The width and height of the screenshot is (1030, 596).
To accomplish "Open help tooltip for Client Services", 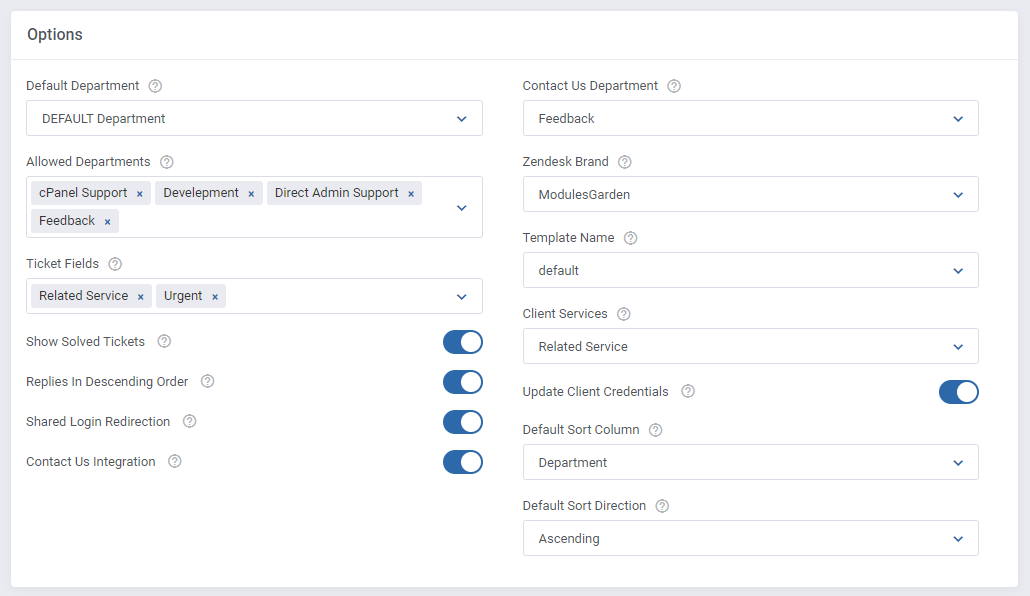I will point(624,314).
